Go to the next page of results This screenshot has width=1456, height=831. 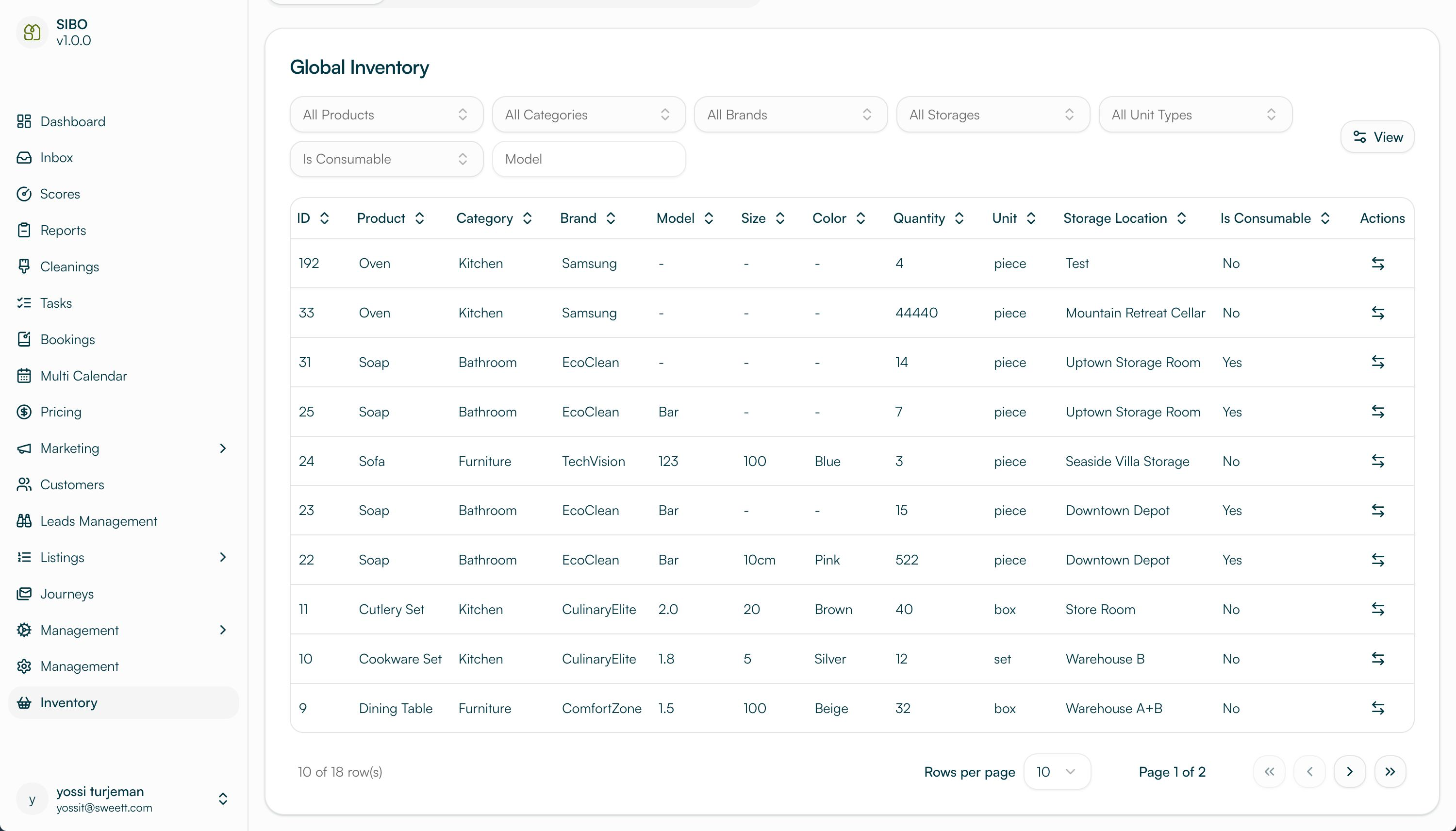click(1350, 771)
